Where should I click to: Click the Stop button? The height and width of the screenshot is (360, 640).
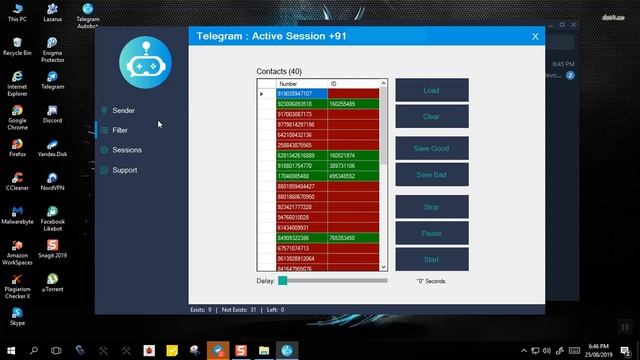pyautogui.click(x=432, y=207)
